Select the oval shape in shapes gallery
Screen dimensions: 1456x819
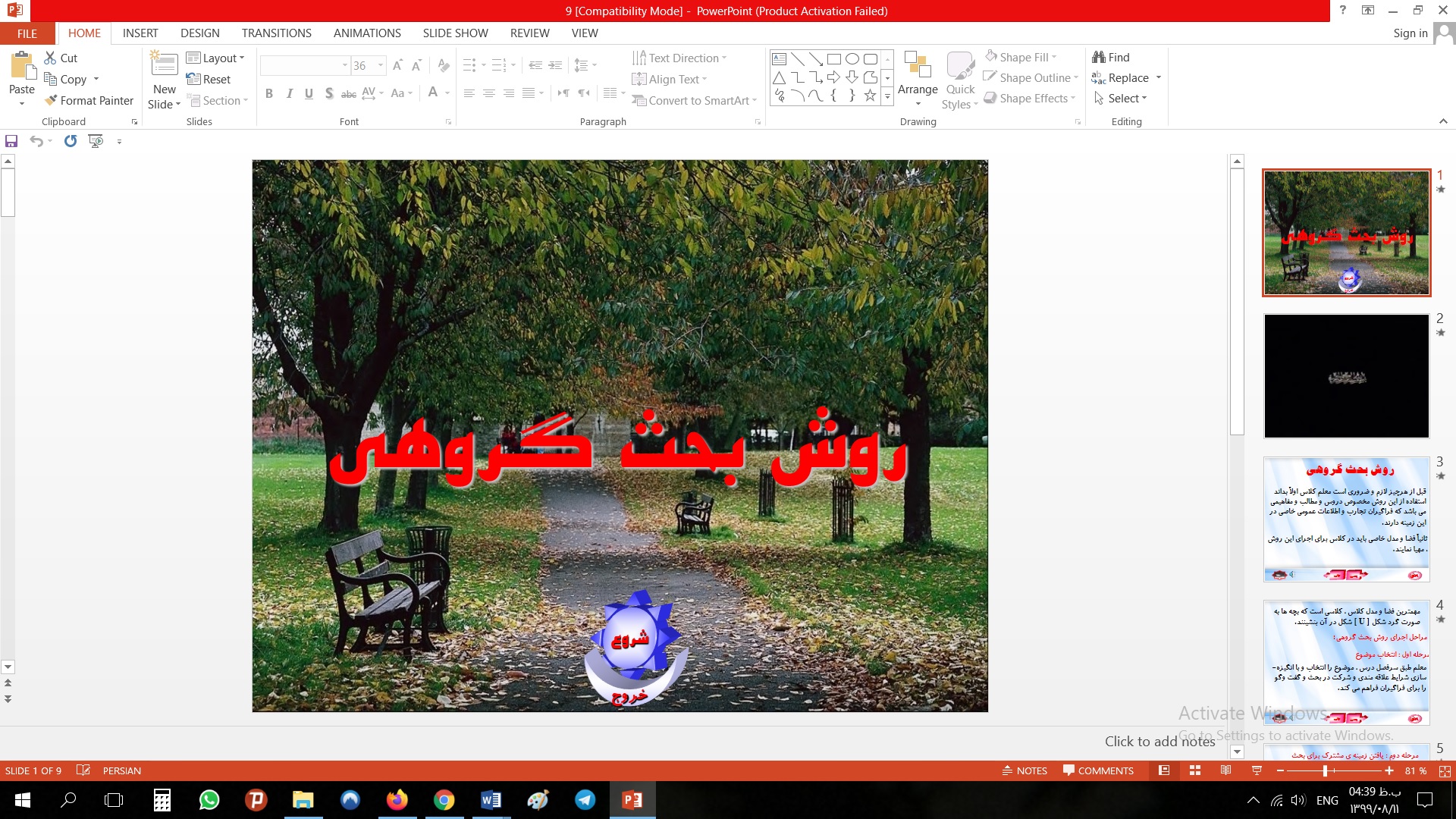(x=852, y=59)
